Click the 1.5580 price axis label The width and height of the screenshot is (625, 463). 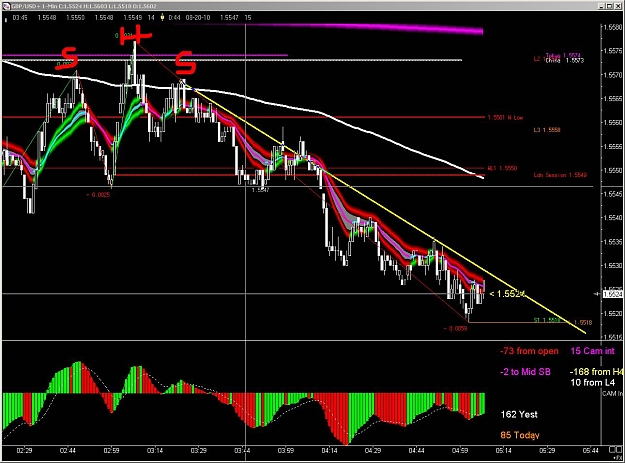(613, 27)
